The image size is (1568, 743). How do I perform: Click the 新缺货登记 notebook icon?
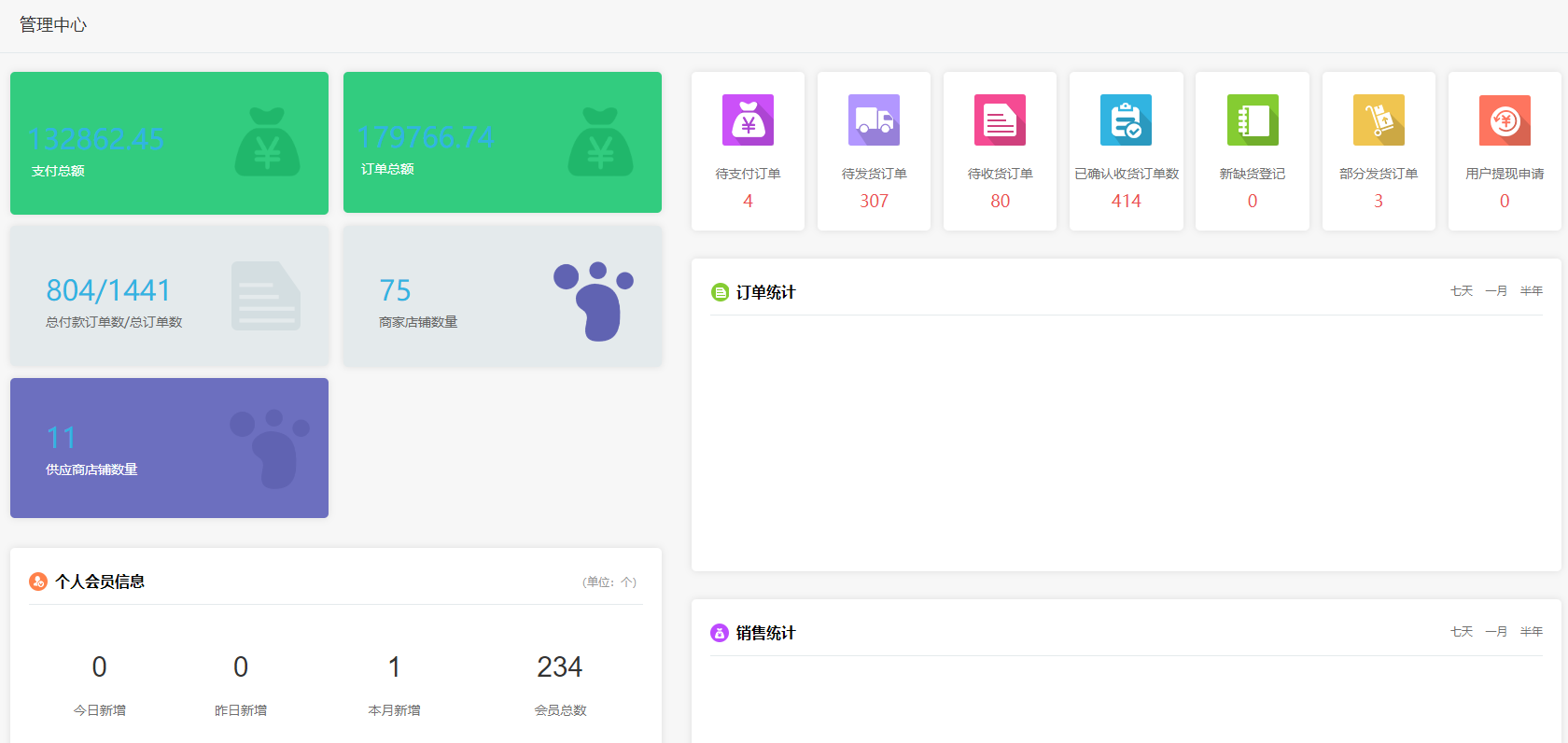1253,119
